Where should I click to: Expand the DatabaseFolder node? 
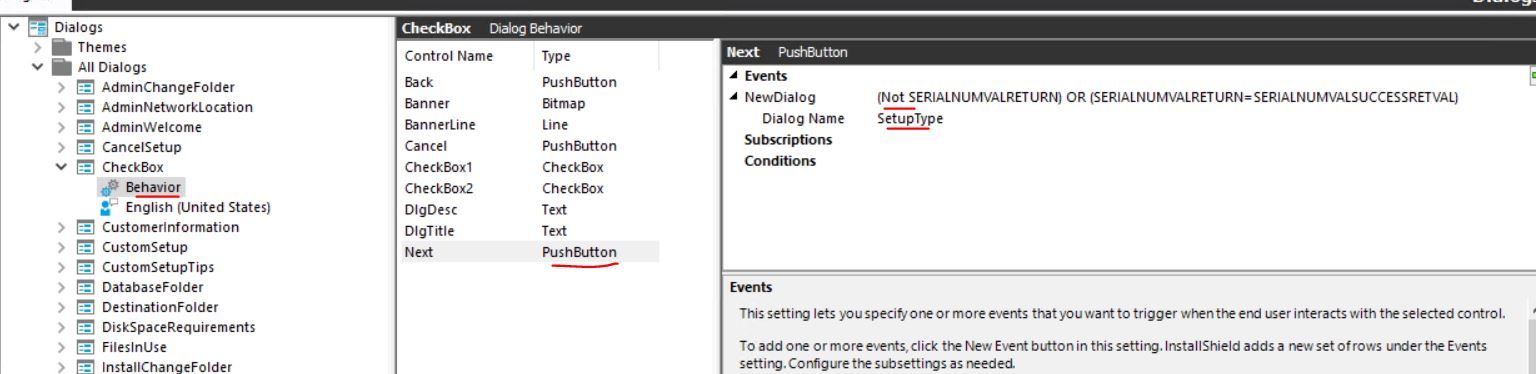click(62, 287)
